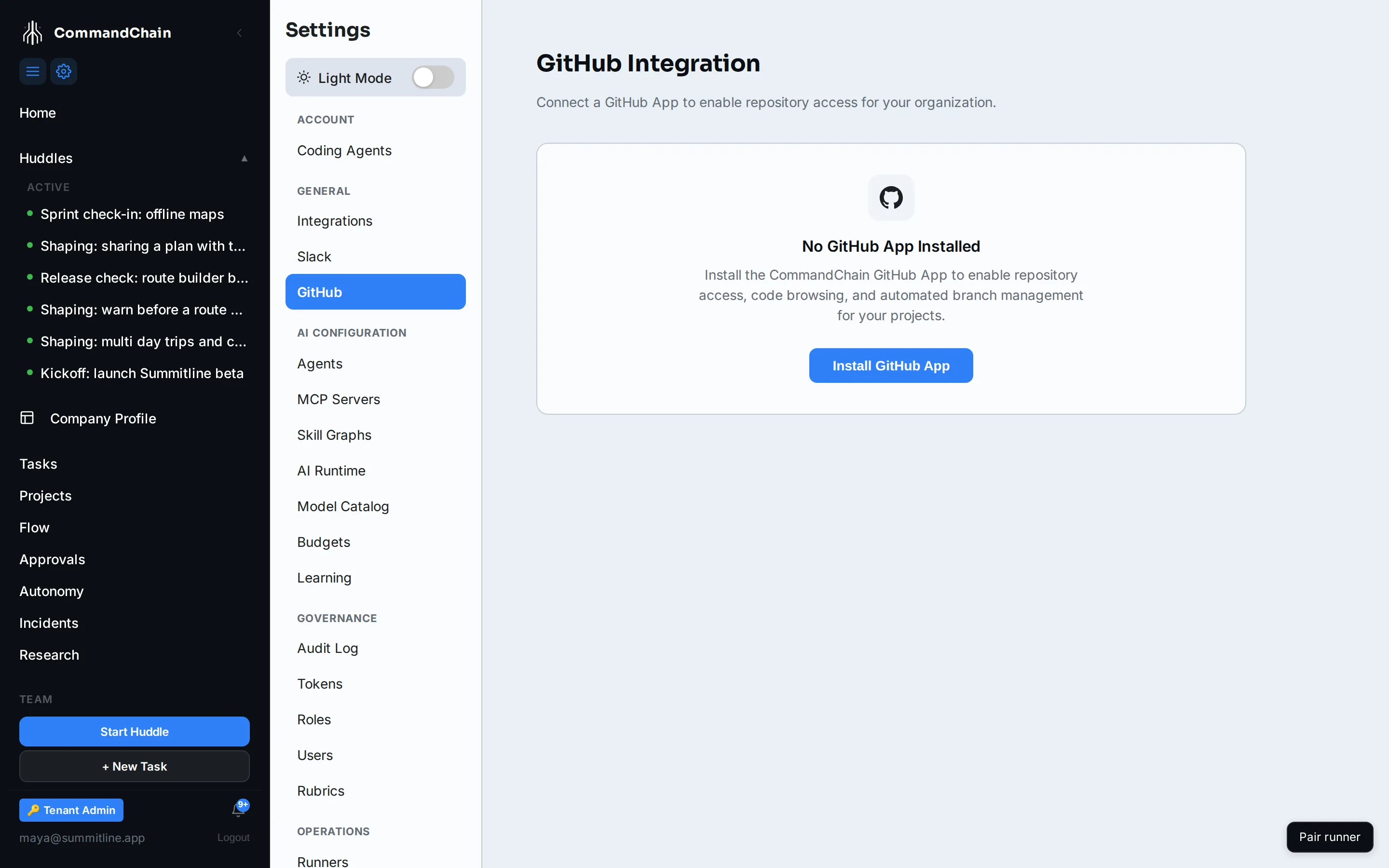
Task: Click the sun icon next to Light Mode
Action: click(x=304, y=78)
